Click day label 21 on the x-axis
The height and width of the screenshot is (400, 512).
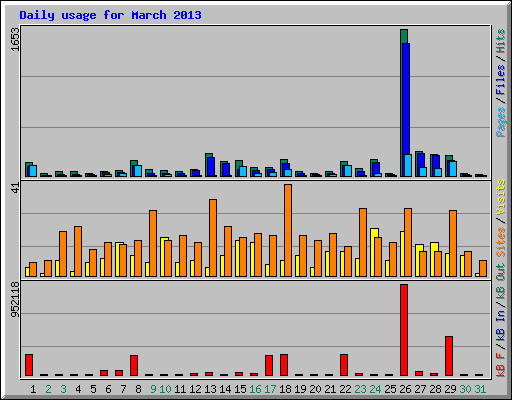pyautogui.click(x=330, y=389)
